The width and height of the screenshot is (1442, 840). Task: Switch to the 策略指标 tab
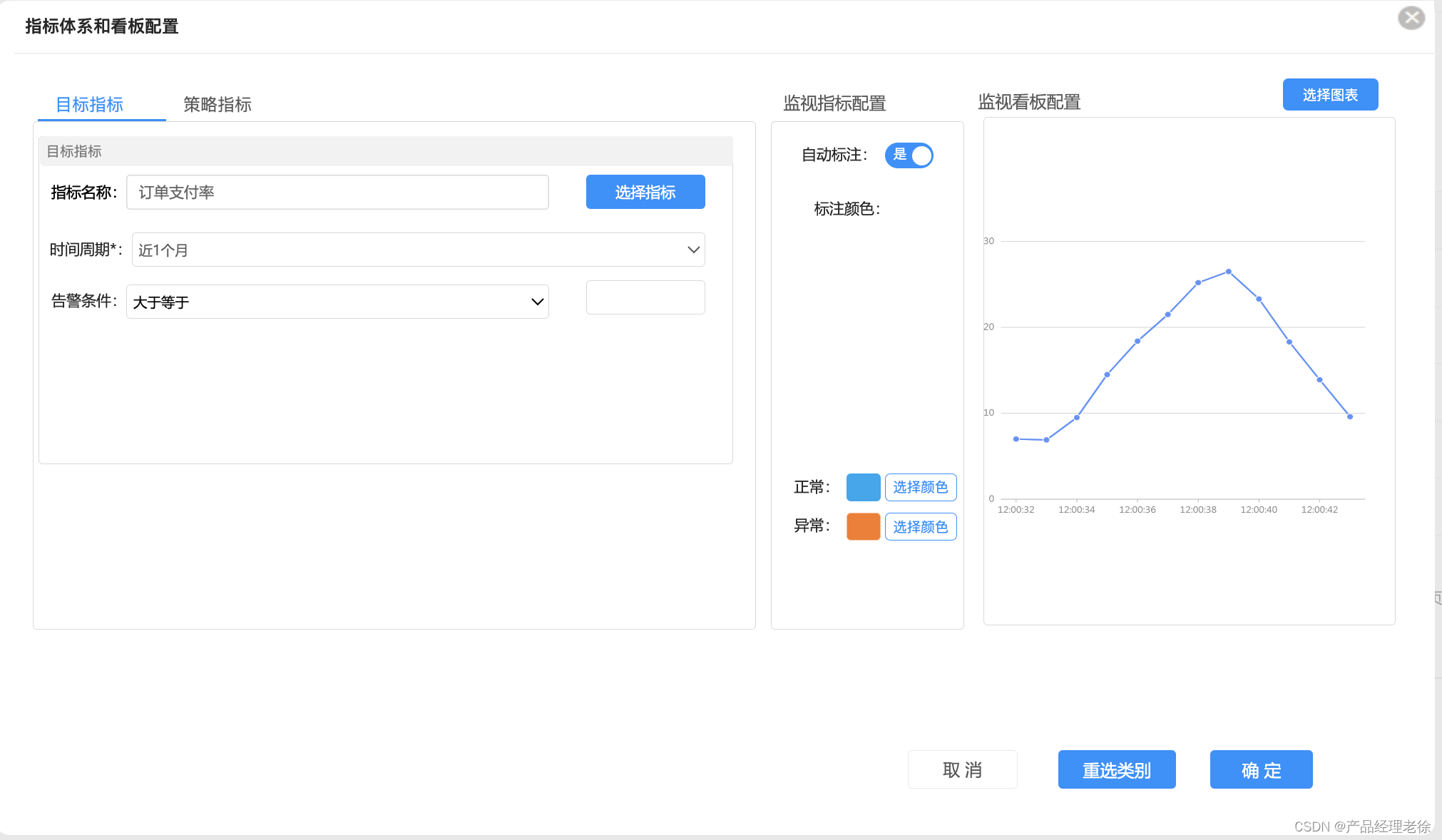click(x=217, y=105)
